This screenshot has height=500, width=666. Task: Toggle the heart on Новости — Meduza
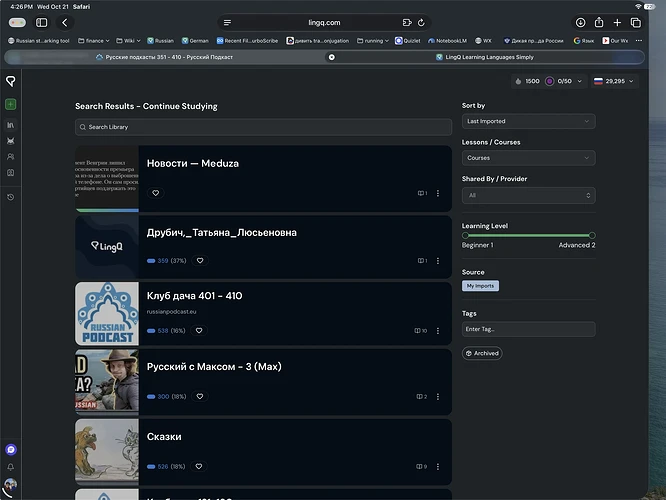coord(155,193)
